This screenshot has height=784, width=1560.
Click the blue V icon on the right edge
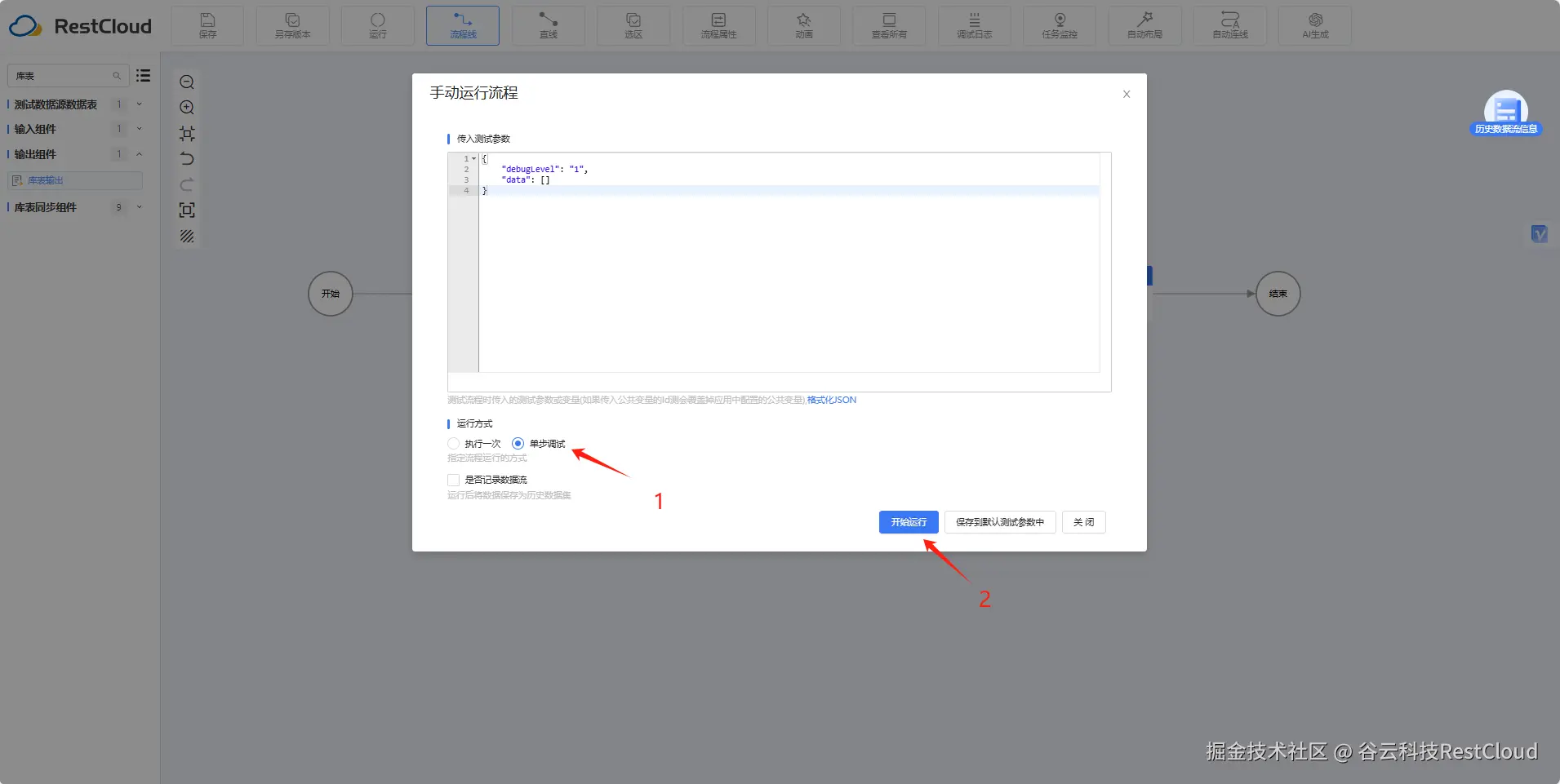(x=1540, y=234)
